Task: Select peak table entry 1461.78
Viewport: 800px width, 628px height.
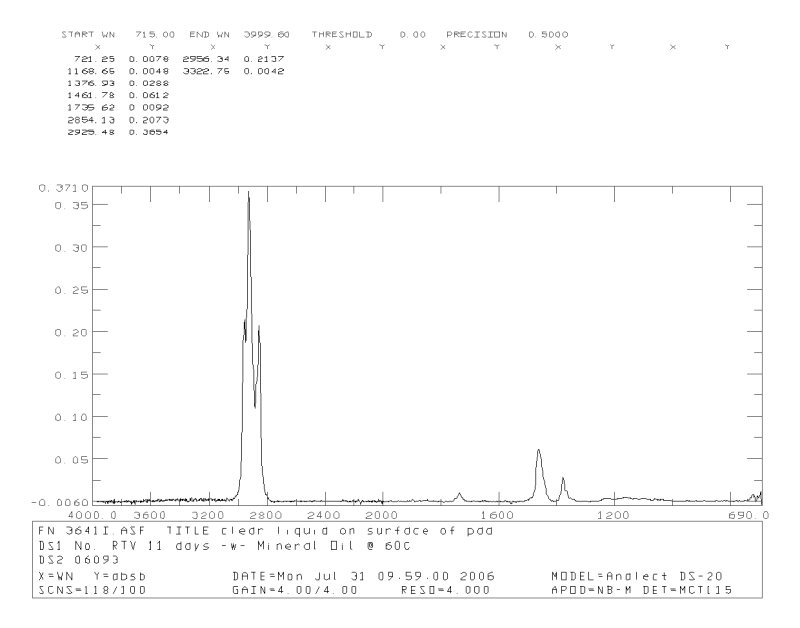Action: point(91,95)
